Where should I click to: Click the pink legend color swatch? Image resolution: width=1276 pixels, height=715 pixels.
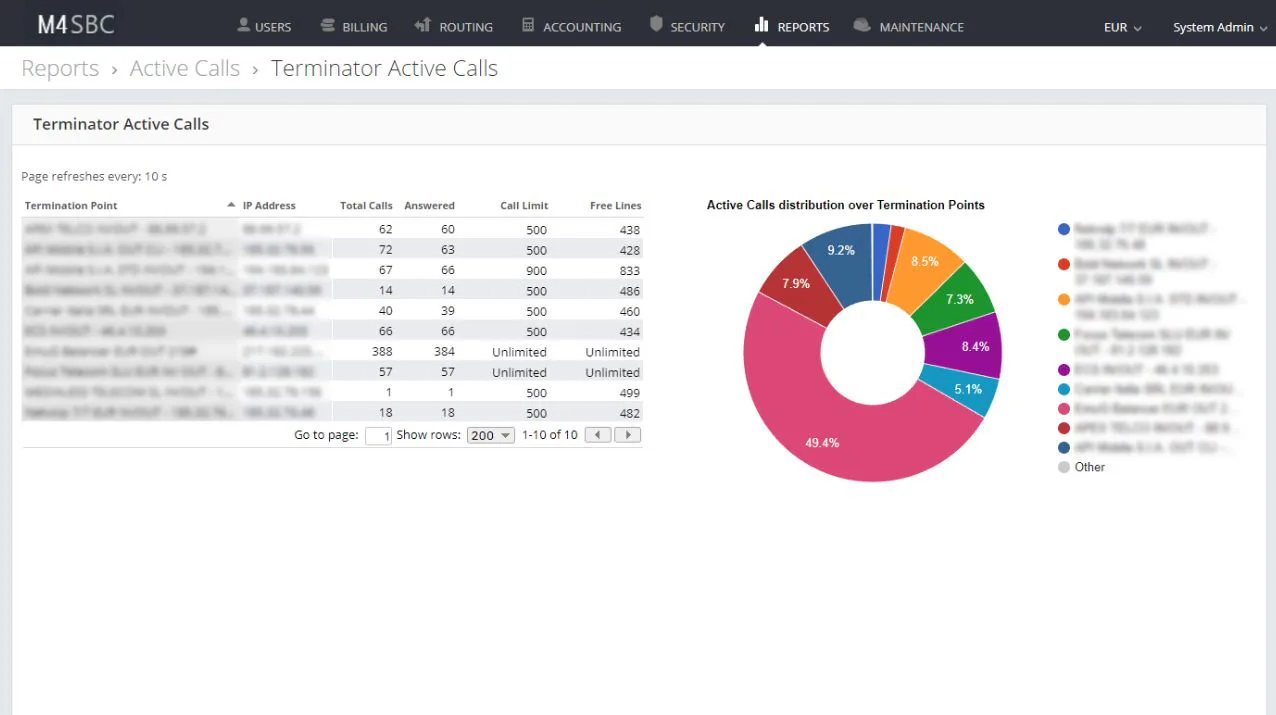(1064, 409)
